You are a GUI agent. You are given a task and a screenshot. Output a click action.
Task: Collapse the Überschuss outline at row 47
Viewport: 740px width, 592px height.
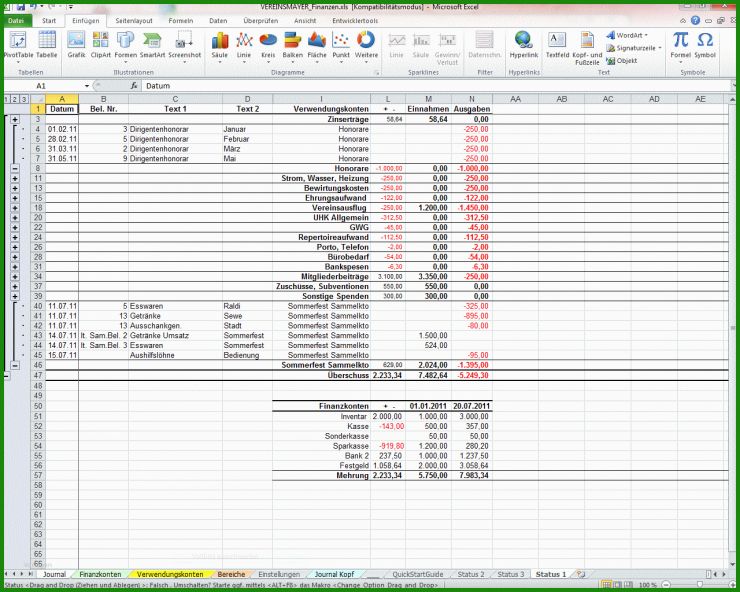pyautogui.click(x=6, y=376)
